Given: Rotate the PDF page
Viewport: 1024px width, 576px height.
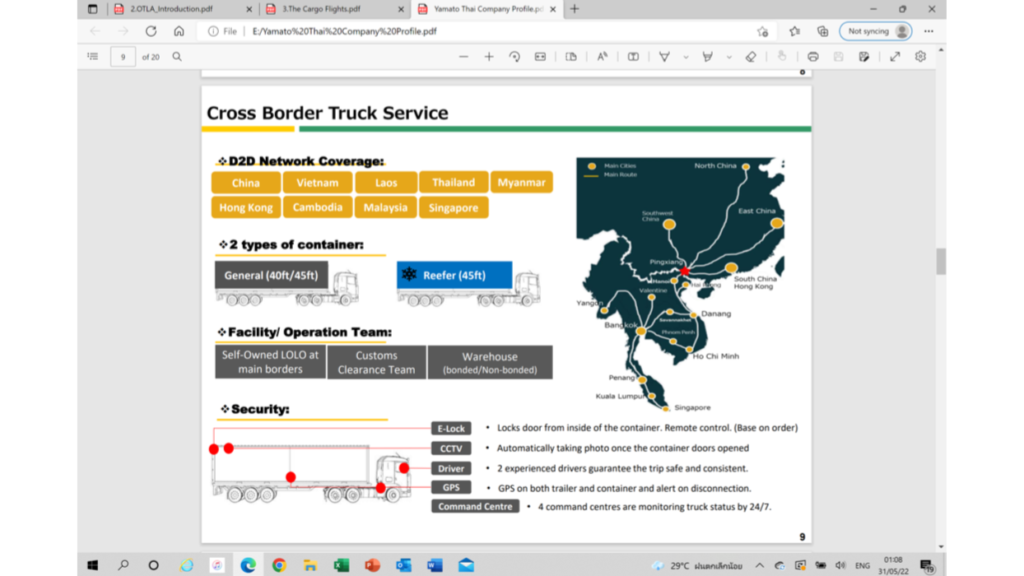Looking at the screenshot, I should pos(515,57).
